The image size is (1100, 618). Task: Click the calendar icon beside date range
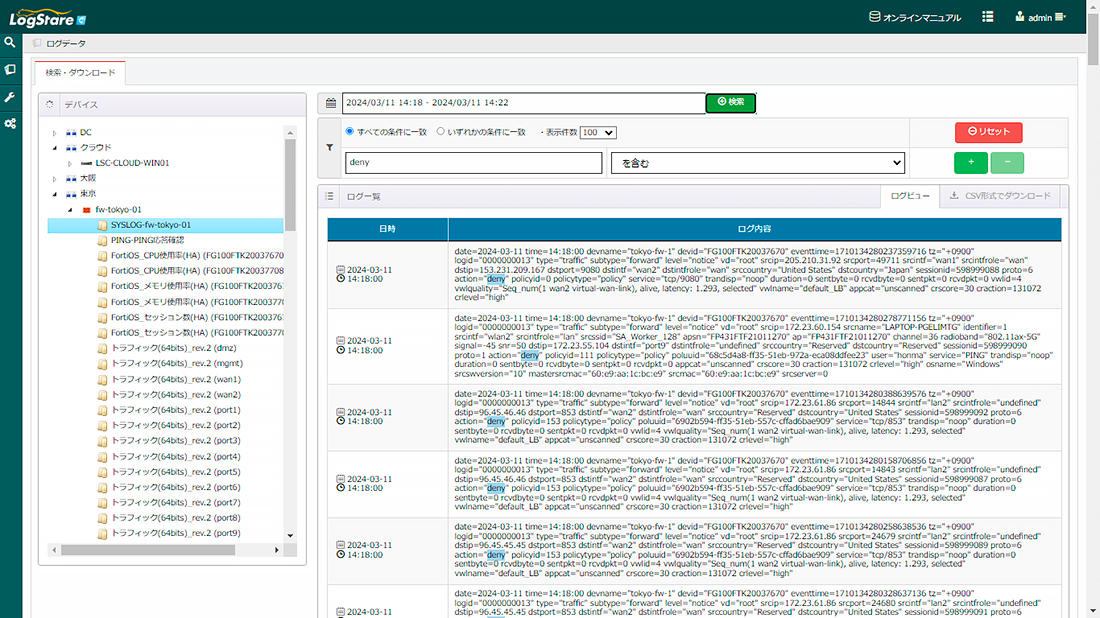(330, 103)
